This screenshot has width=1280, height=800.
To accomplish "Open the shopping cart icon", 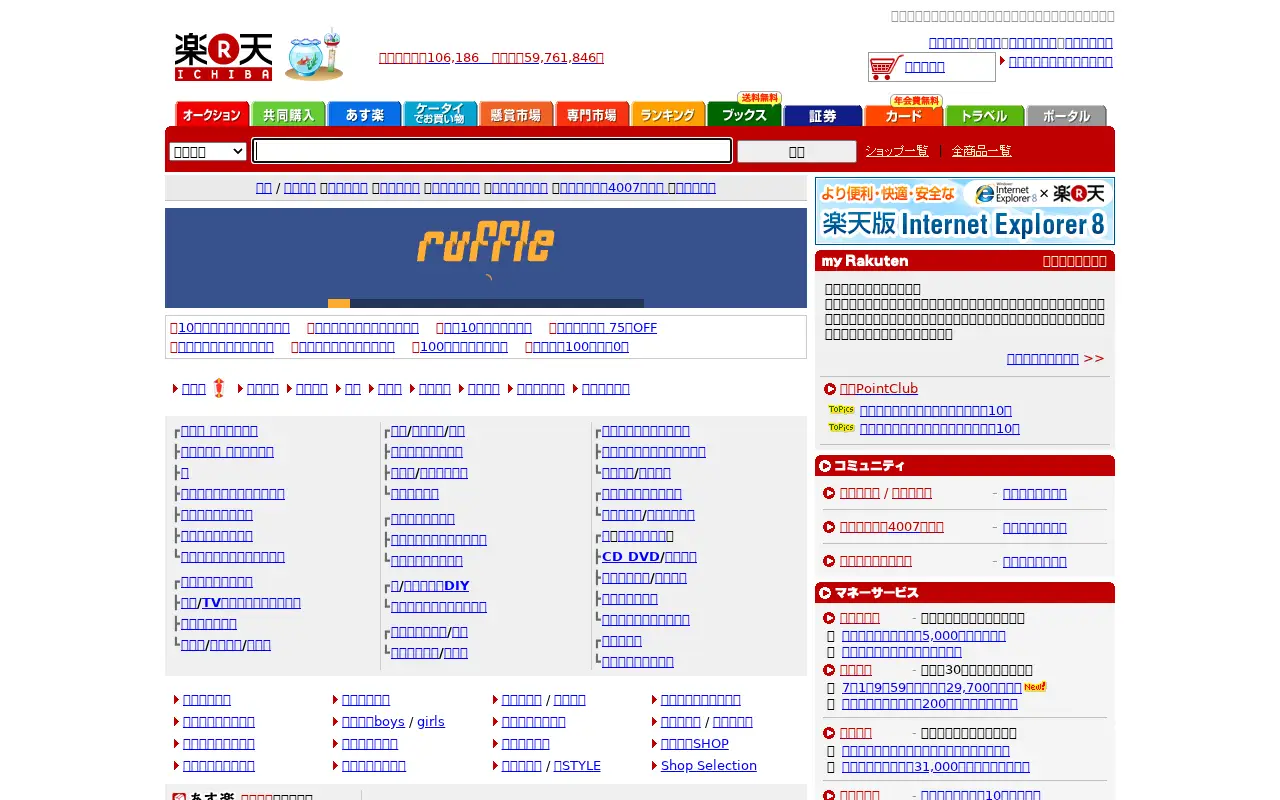I will coord(886,67).
